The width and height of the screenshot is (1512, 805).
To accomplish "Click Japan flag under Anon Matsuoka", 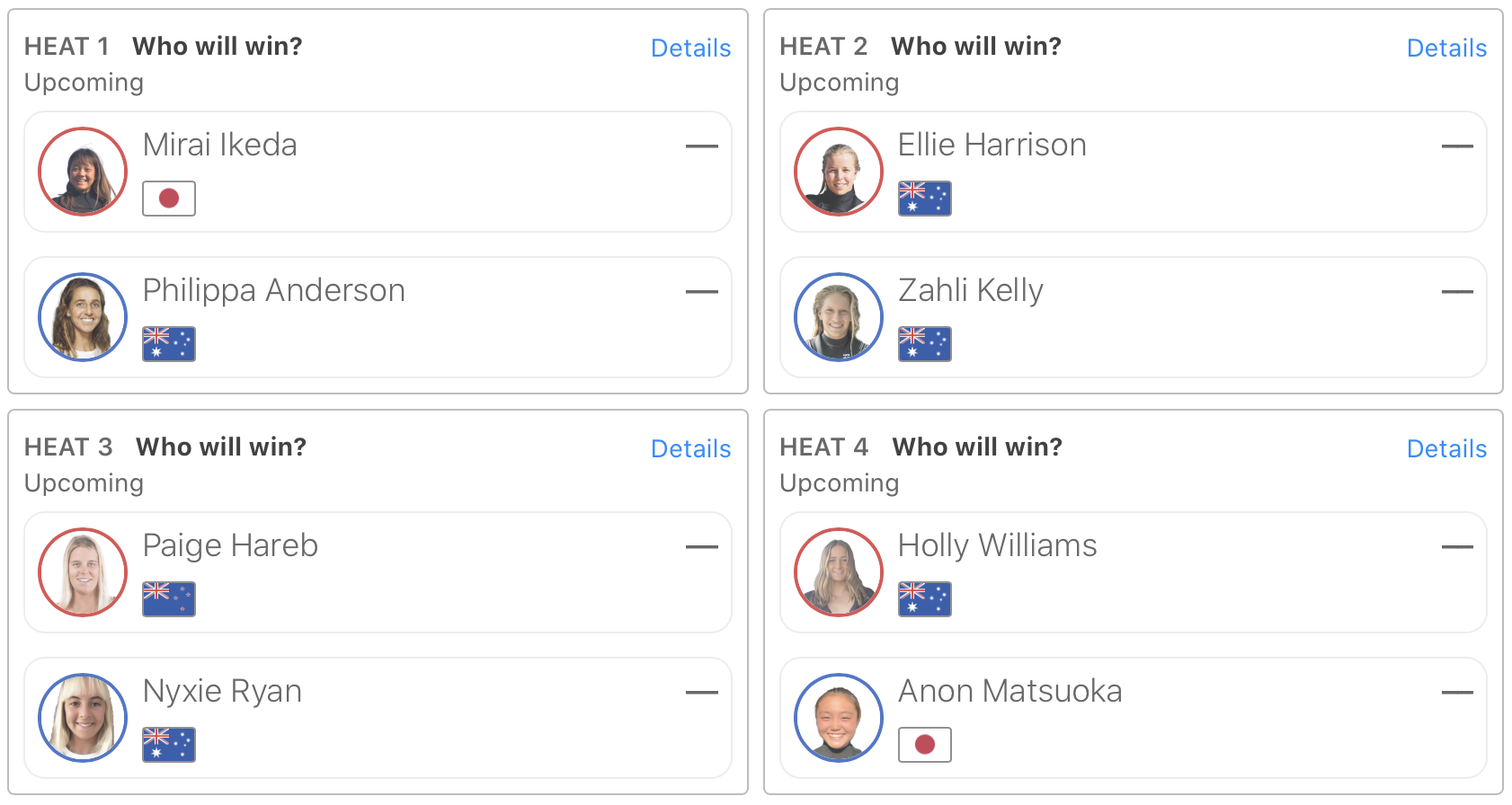I will coord(924,745).
